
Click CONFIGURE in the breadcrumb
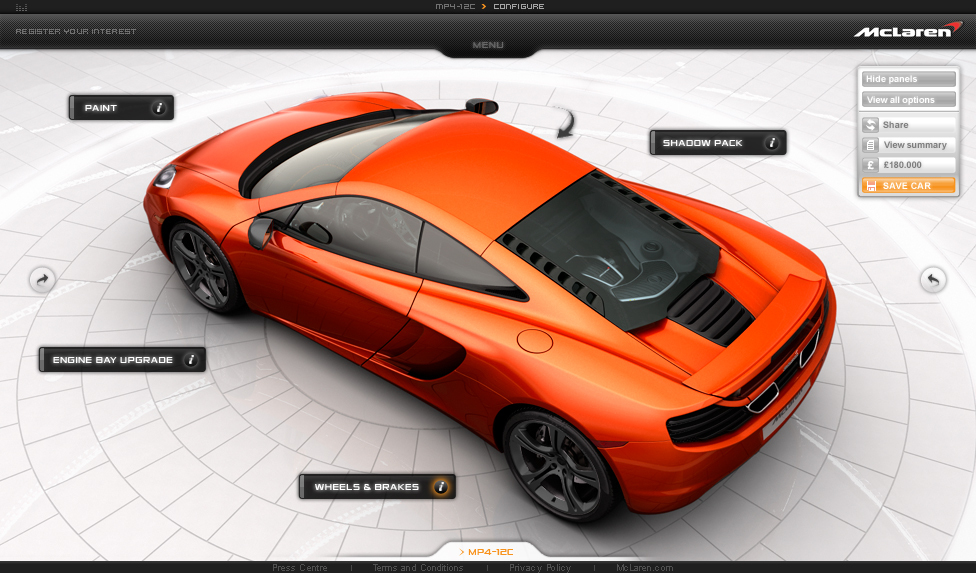(518, 6)
